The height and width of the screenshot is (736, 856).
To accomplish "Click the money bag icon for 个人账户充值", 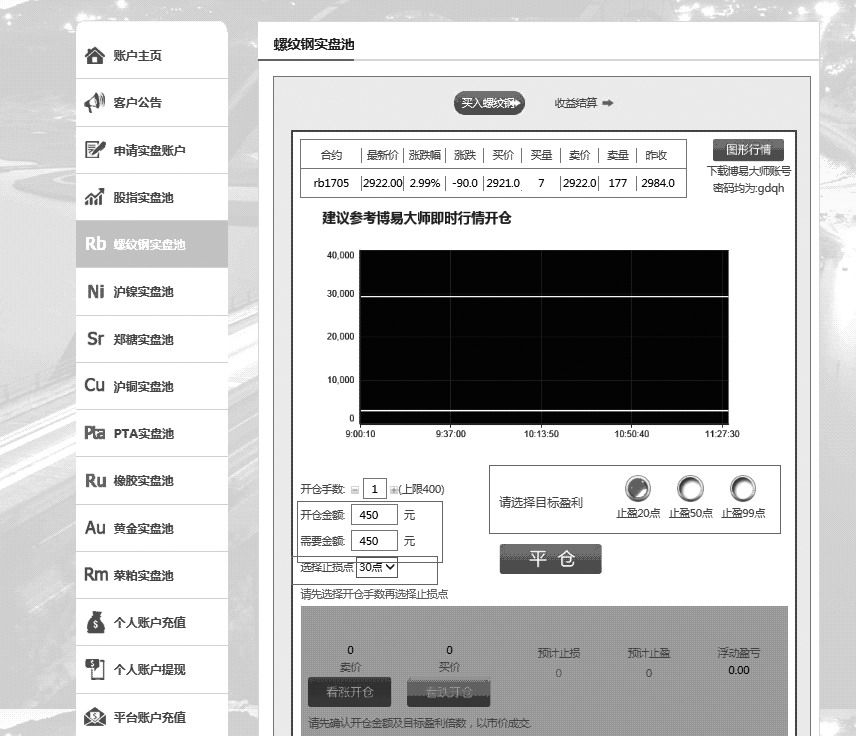I will pyautogui.click(x=96, y=622).
